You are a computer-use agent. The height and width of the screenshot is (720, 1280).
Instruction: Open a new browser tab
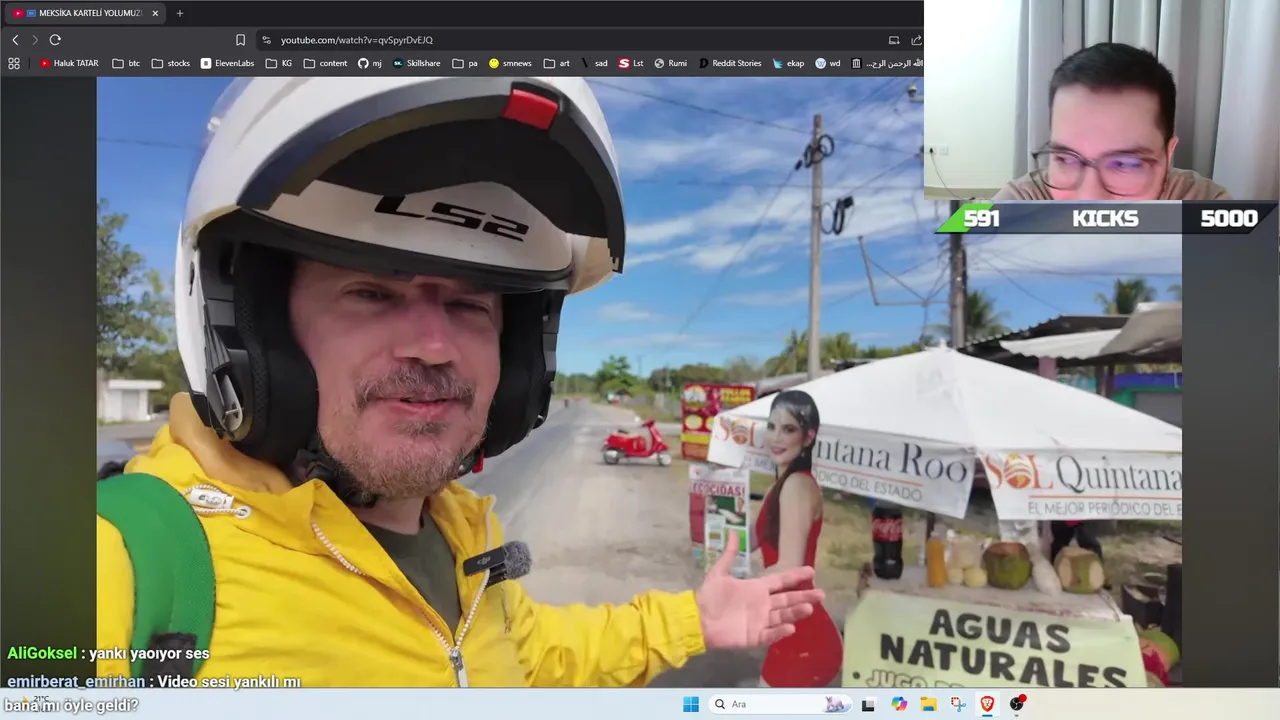click(180, 13)
